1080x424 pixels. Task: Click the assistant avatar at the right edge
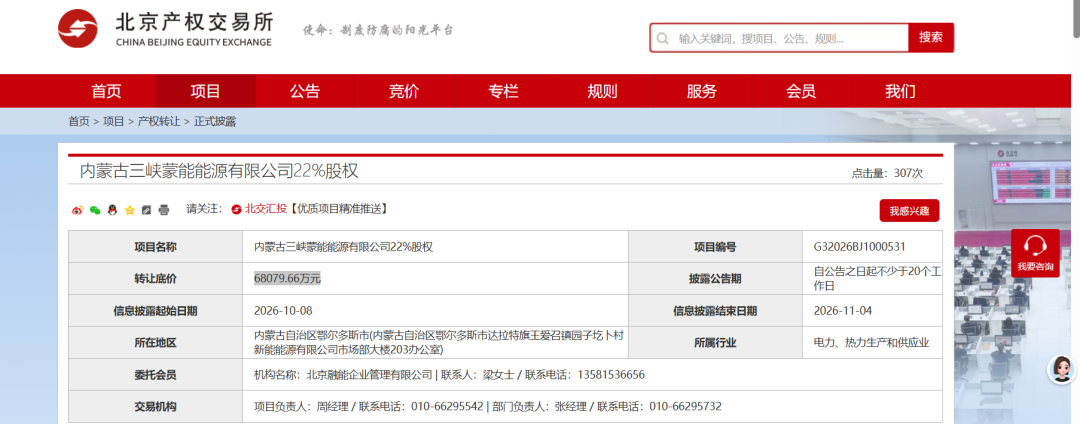click(x=1061, y=370)
